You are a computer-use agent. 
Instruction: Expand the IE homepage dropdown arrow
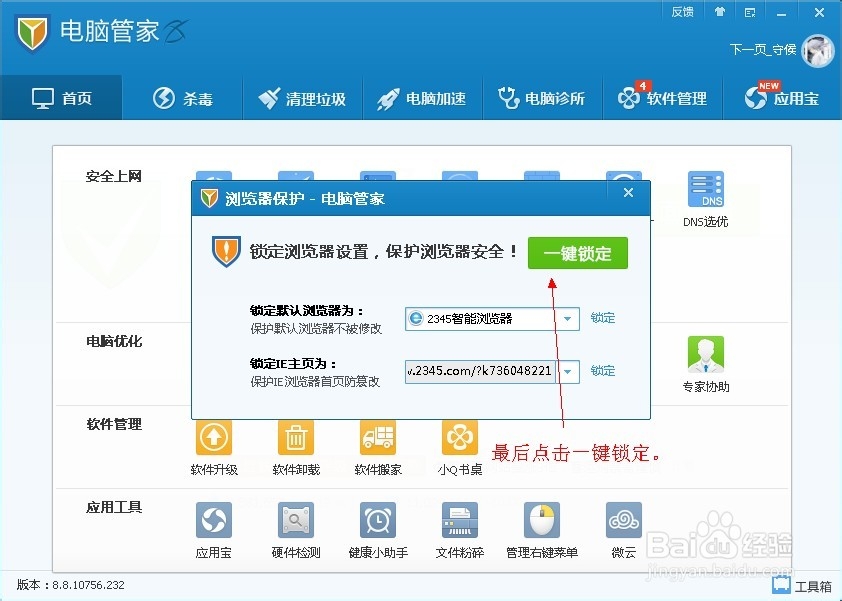pos(568,372)
